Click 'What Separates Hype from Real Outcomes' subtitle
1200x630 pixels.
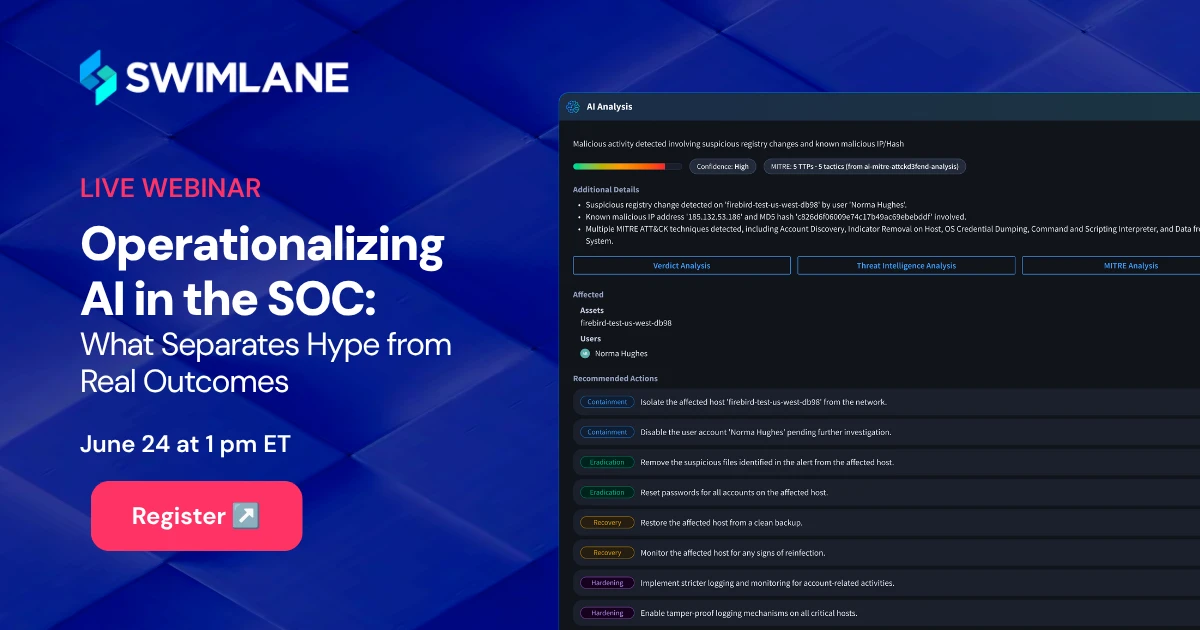[266, 363]
